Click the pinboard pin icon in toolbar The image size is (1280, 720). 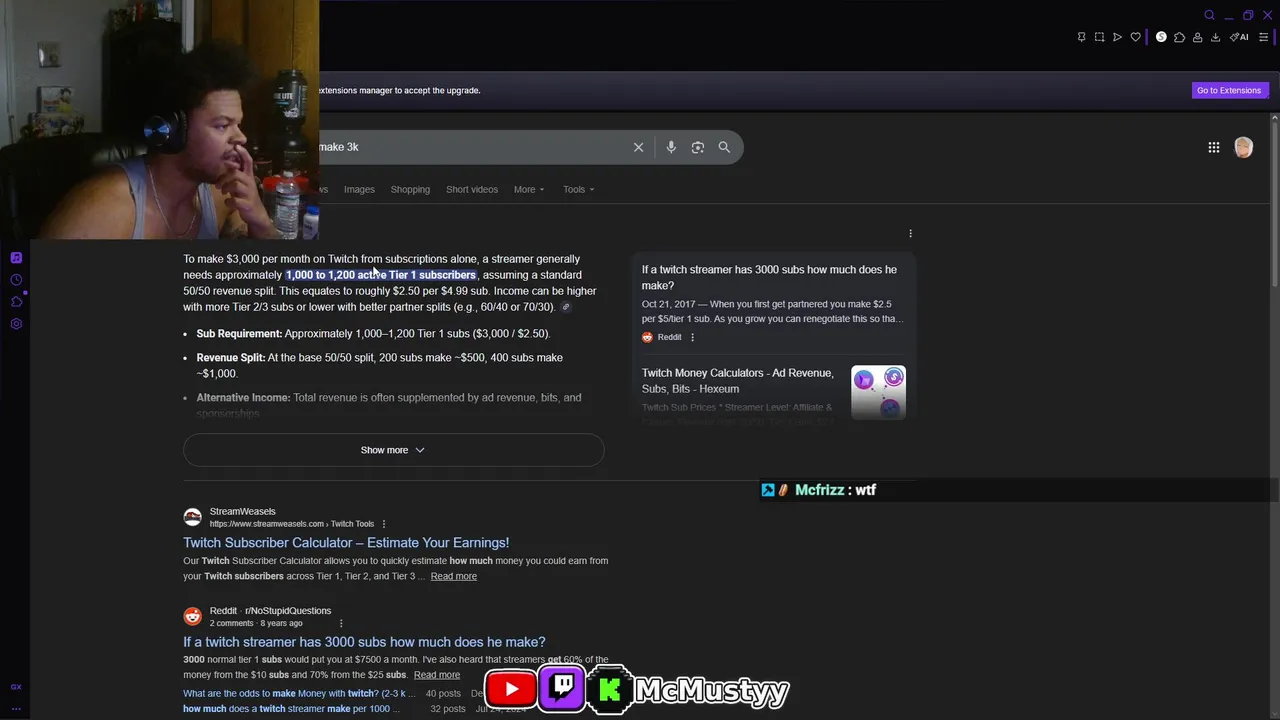(1081, 37)
